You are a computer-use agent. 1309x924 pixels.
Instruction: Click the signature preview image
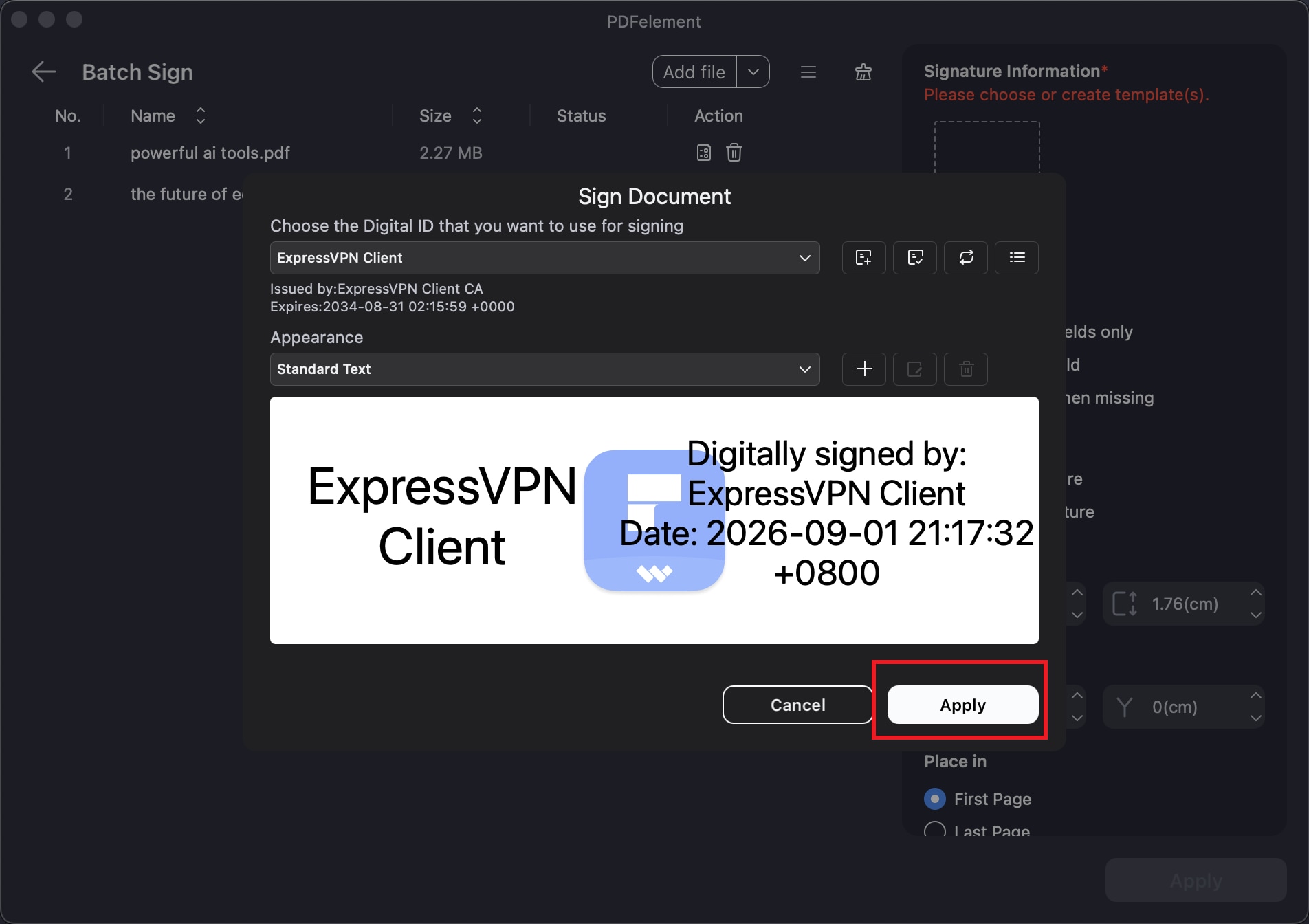[654, 520]
